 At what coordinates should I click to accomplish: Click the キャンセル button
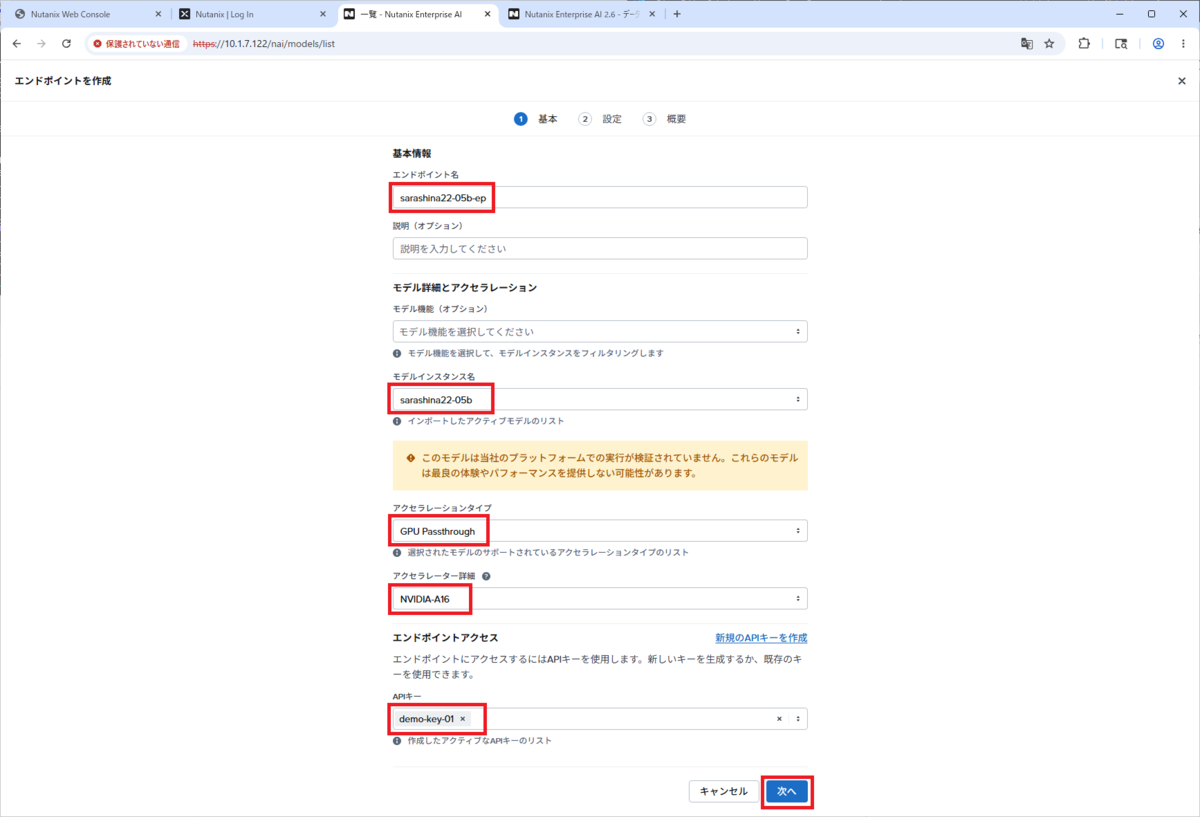pos(724,791)
